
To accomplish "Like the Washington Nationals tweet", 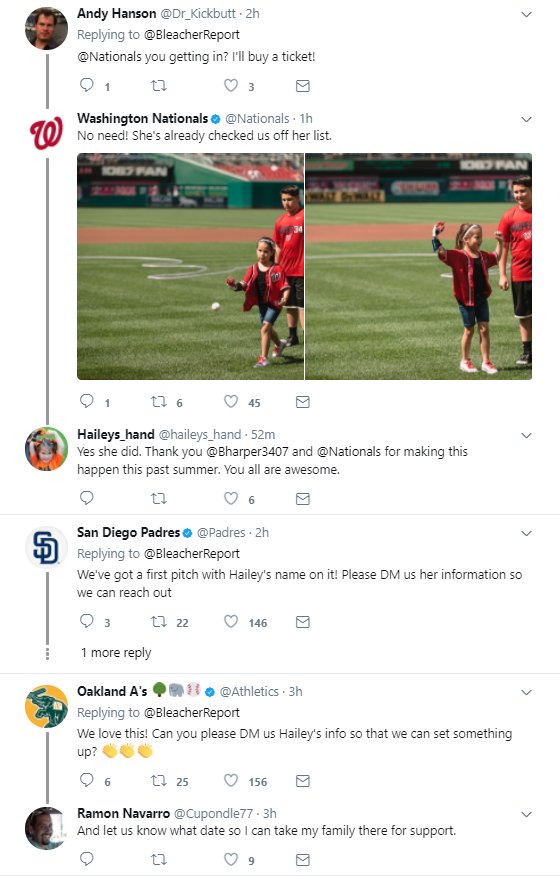I will 231,401.
